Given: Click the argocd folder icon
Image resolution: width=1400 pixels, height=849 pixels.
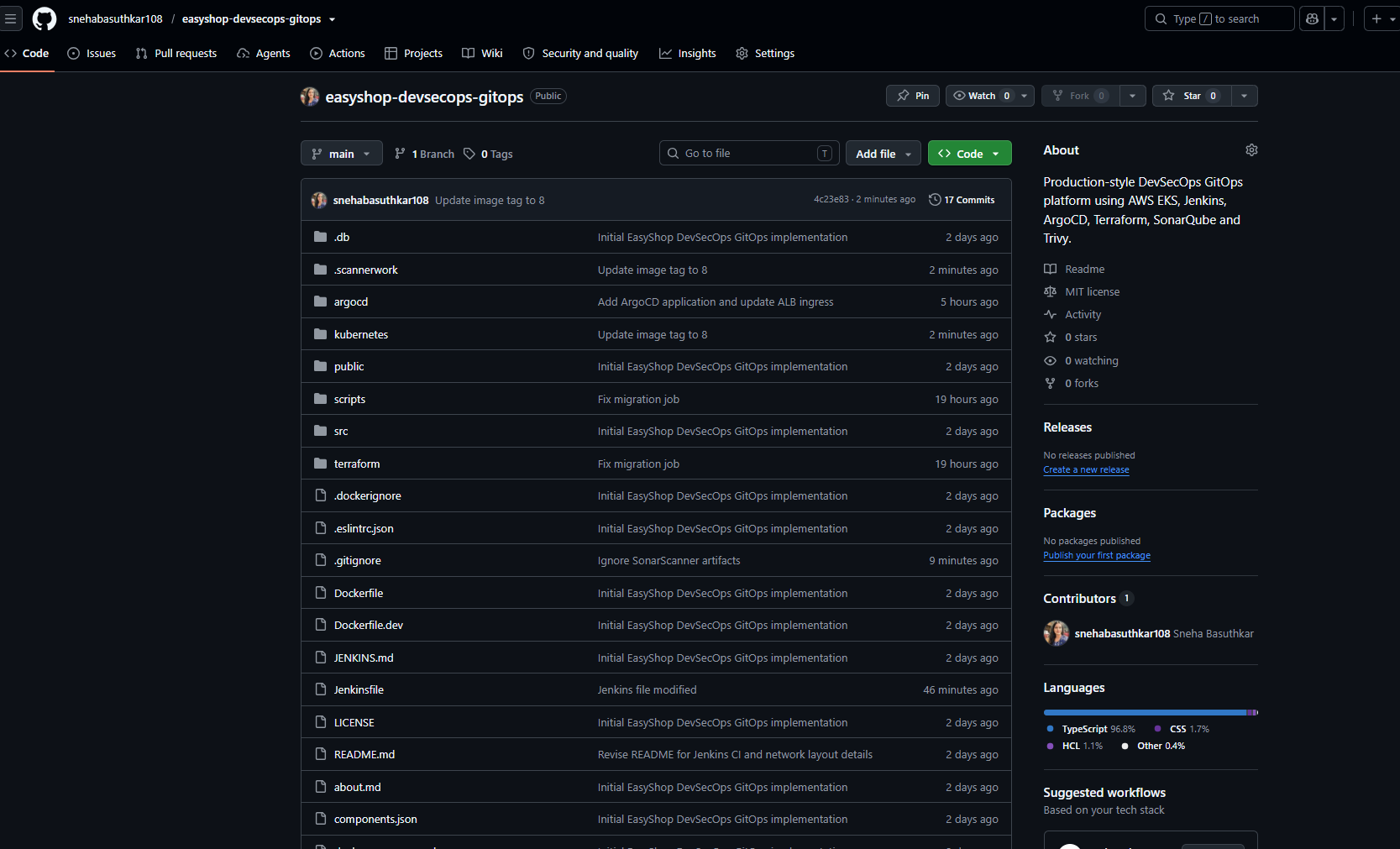Looking at the screenshot, I should click(320, 301).
